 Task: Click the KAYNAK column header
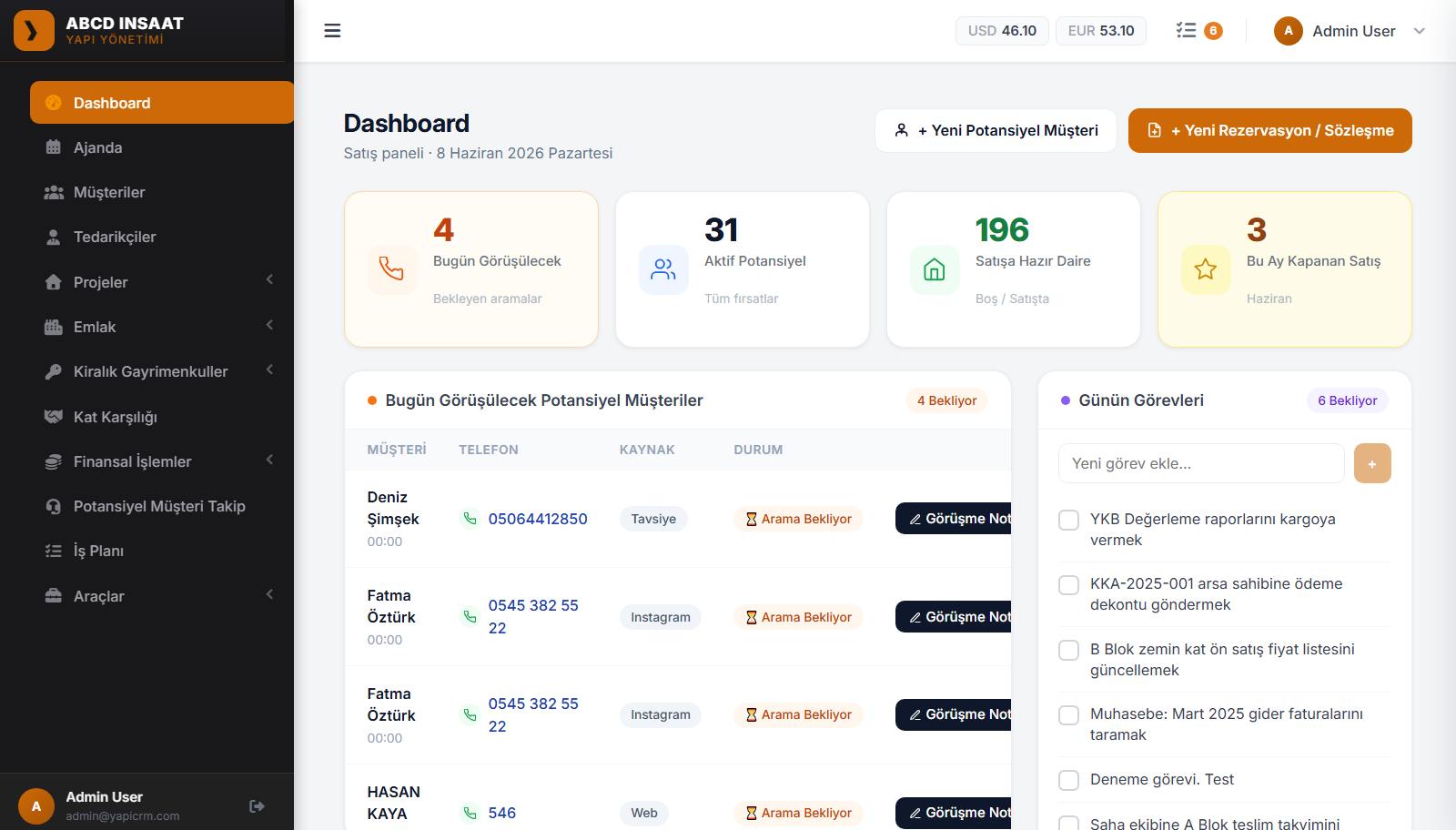(x=647, y=450)
